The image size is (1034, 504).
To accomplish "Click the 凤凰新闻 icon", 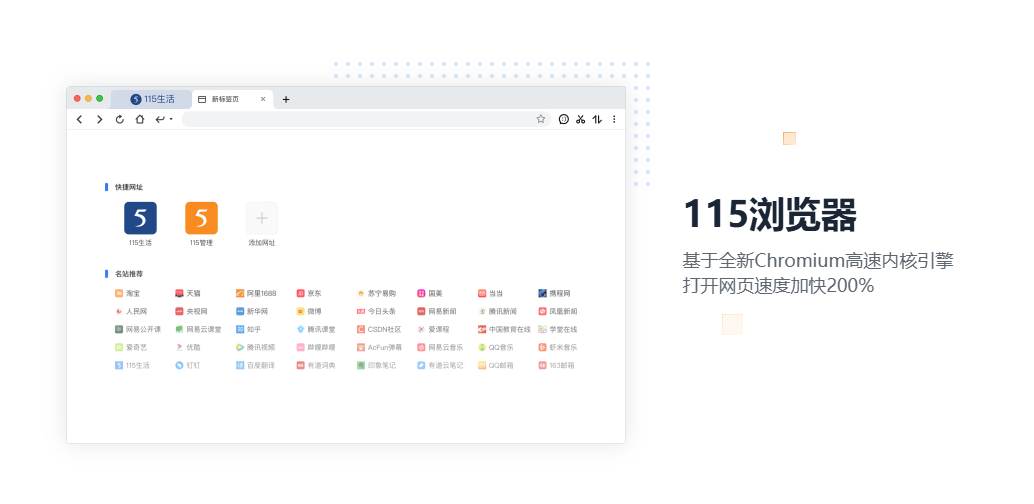I will coord(543,311).
